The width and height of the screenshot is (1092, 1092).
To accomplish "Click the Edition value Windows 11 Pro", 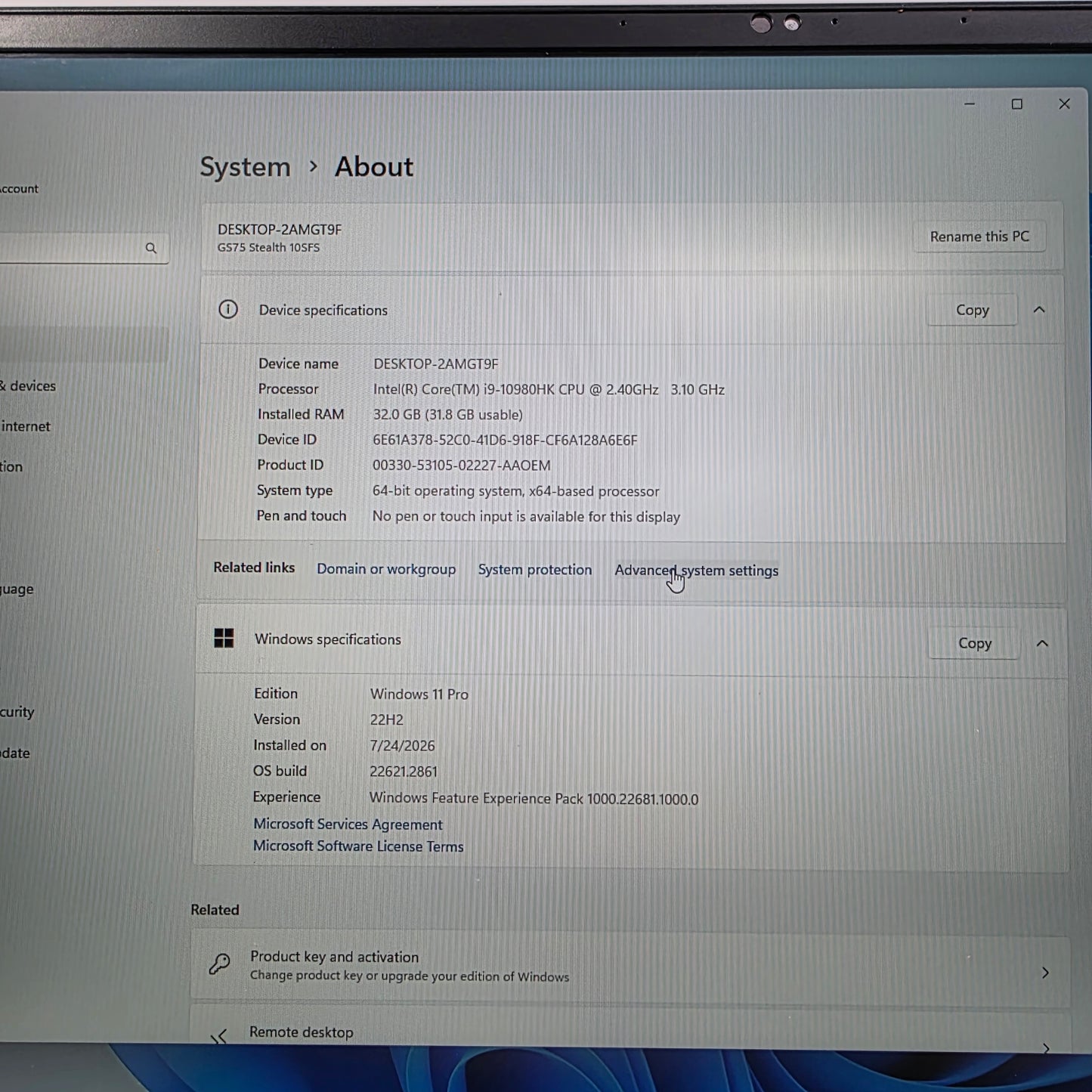I will 419,694.
